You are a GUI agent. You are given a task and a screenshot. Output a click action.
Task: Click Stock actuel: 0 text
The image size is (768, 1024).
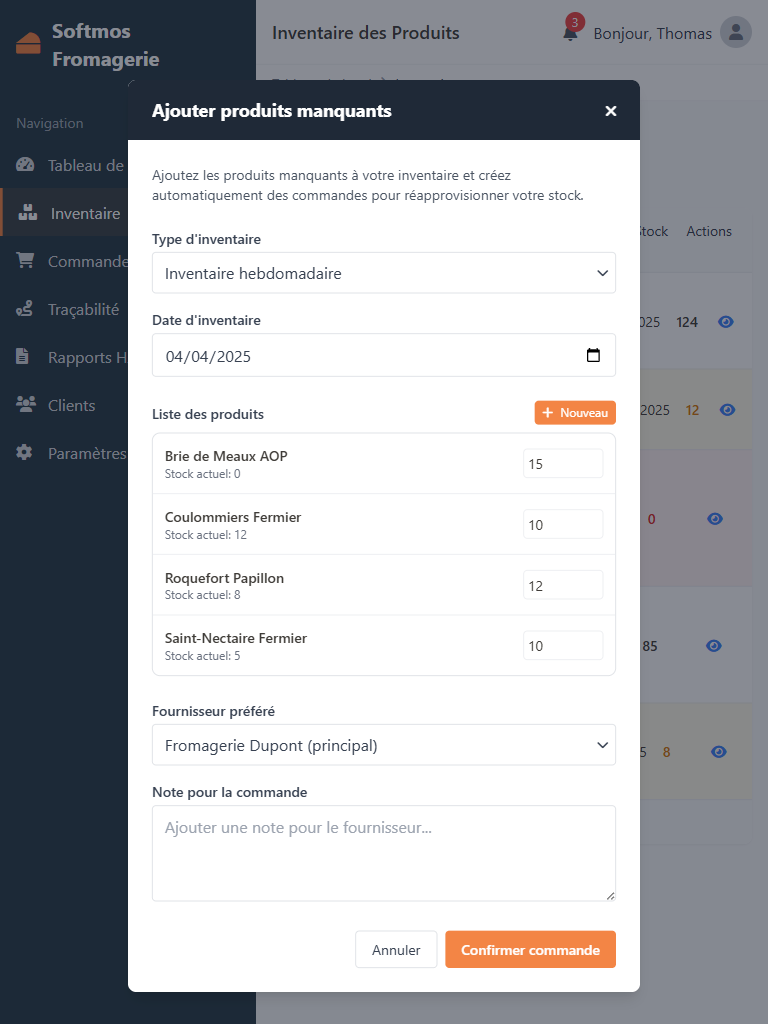pos(202,474)
